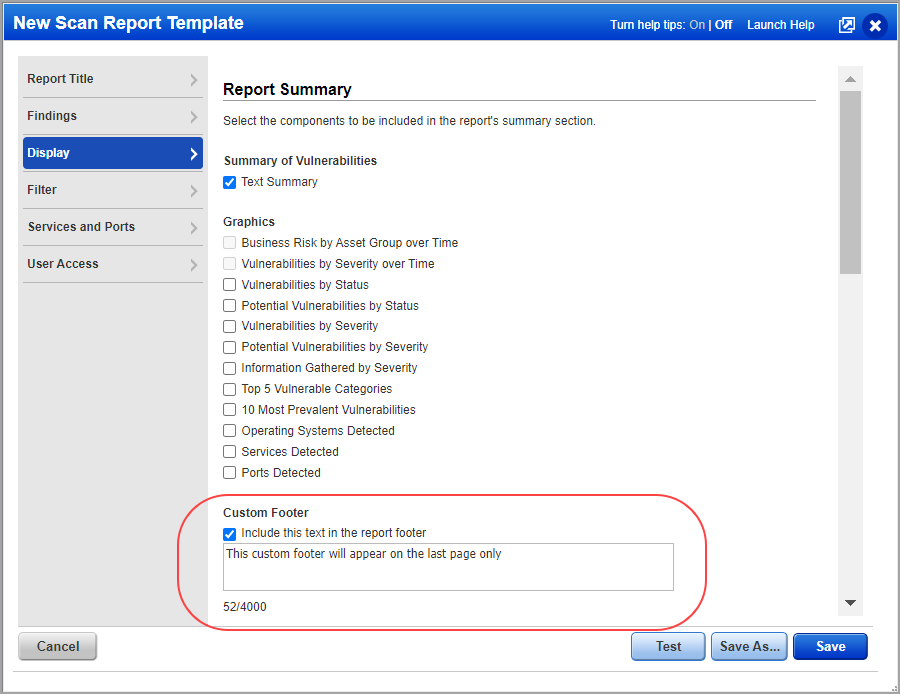900x694 pixels.
Task: Disable the report footer text inclusion
Action: point(229,534)
